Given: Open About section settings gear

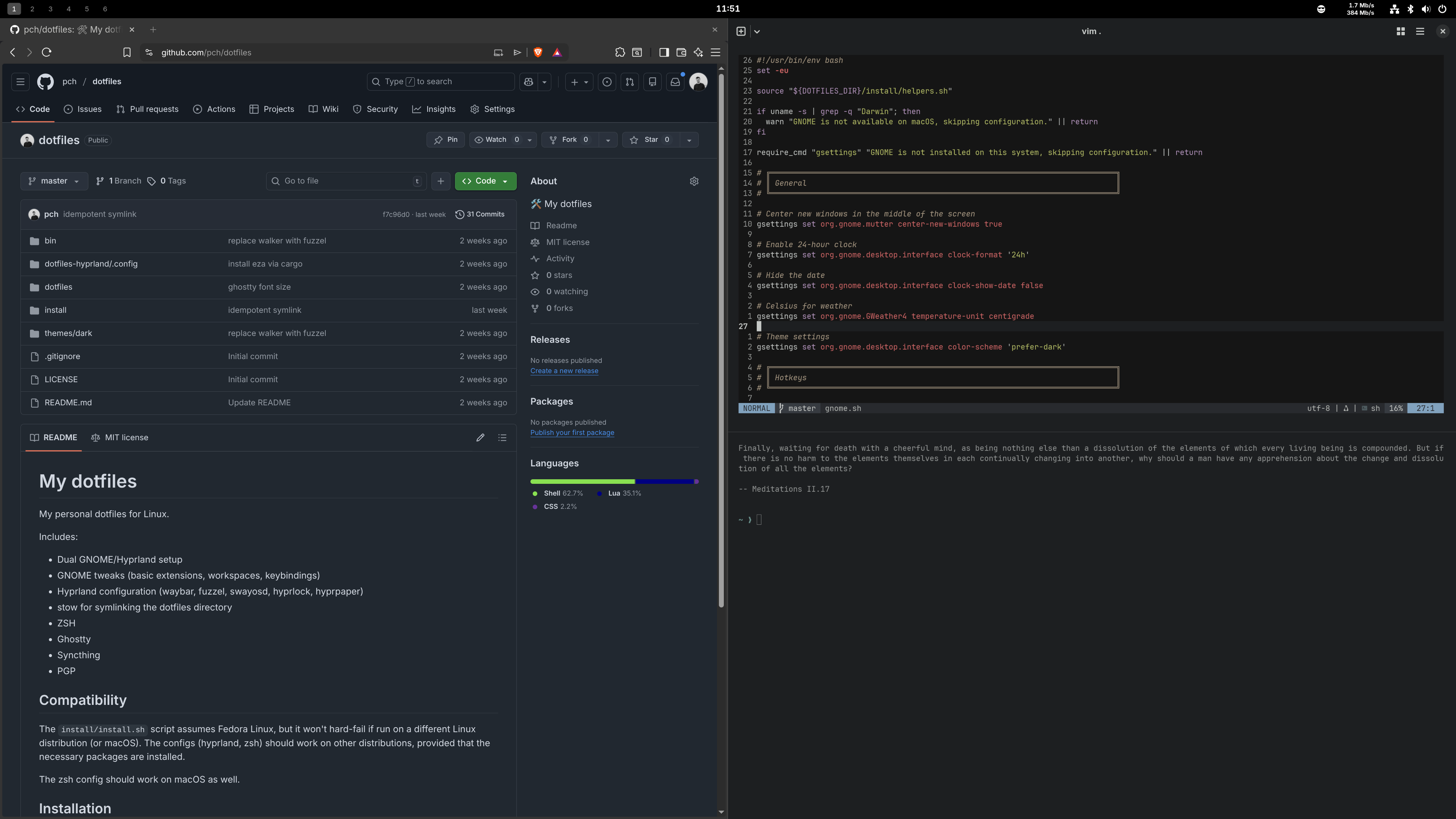Looking at the screenshot, I should (694, 181).
